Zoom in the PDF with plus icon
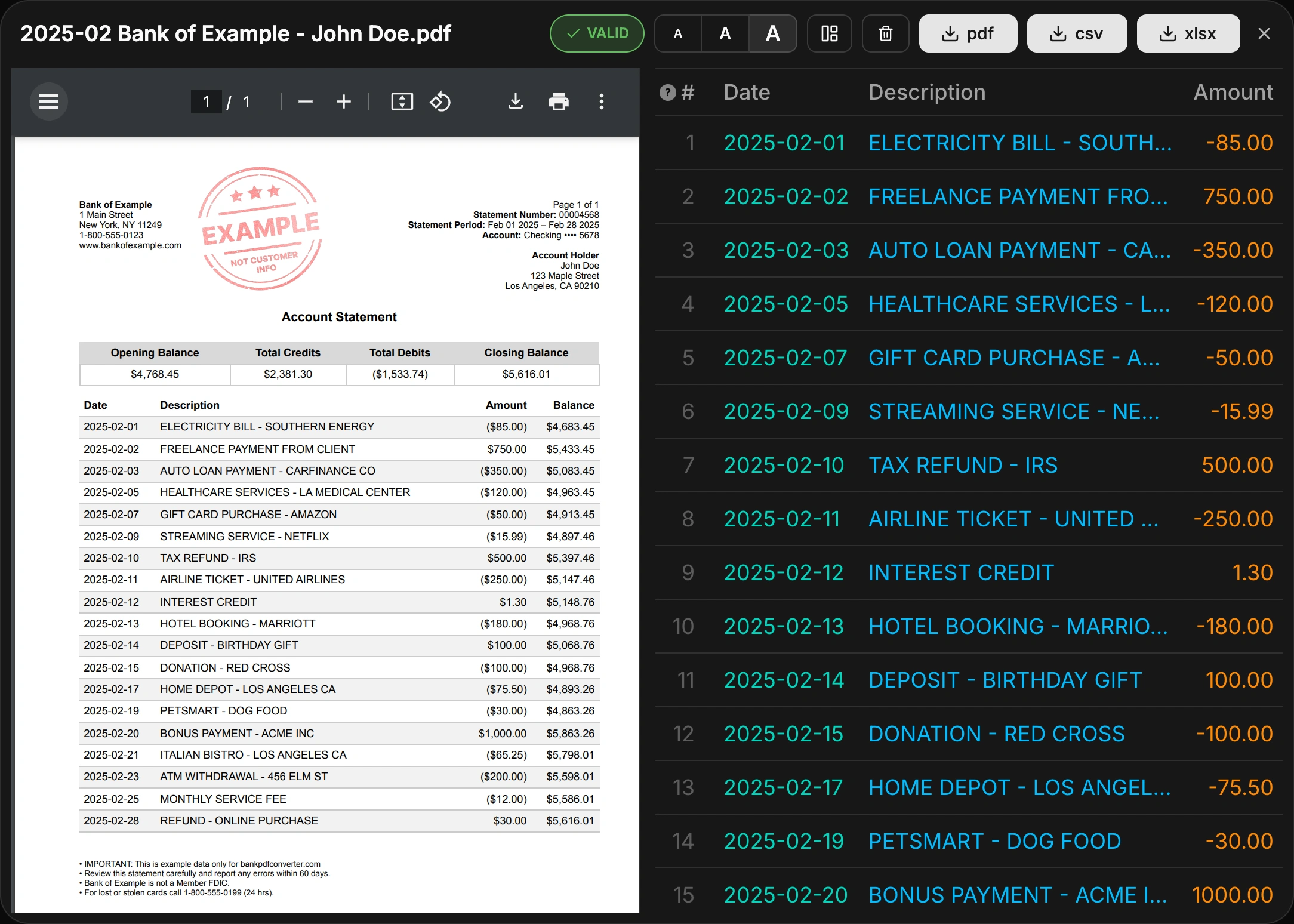Viewport: 1294px width, 924px height. pyautogui.click(x=344, y=101)
